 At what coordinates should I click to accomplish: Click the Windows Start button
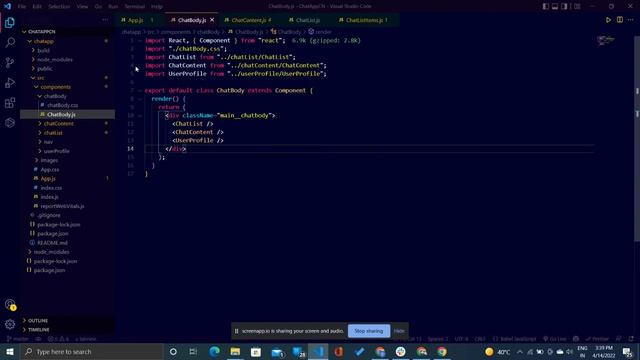tap(10, 351)
